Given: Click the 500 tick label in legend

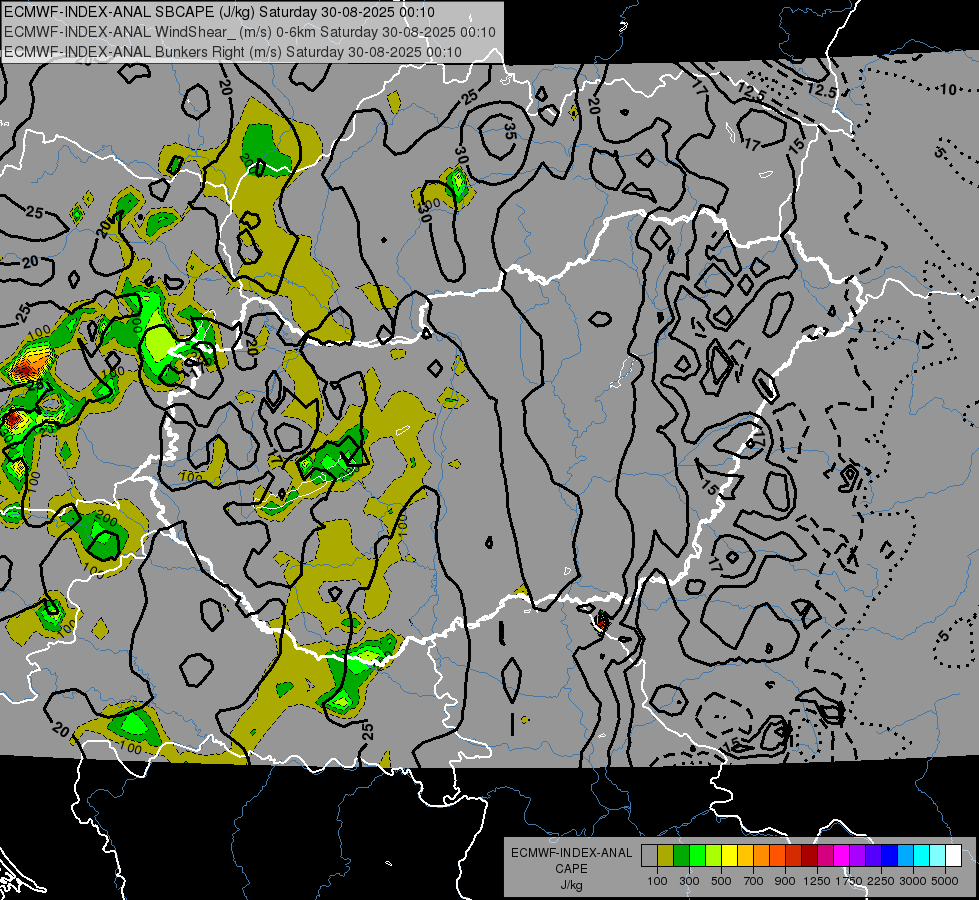Looking at the screenshot, I should tap(721, 881).
